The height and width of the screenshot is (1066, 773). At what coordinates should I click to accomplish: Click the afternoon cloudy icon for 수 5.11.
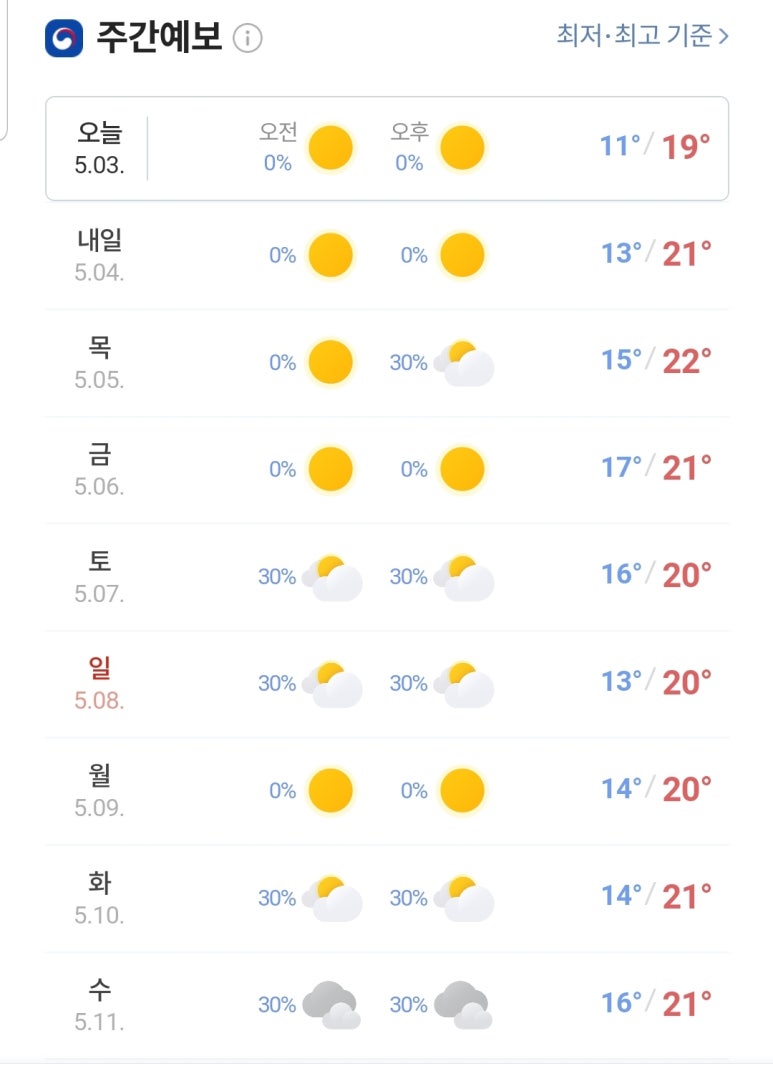pyautogui.click(x=463, y=1004)
